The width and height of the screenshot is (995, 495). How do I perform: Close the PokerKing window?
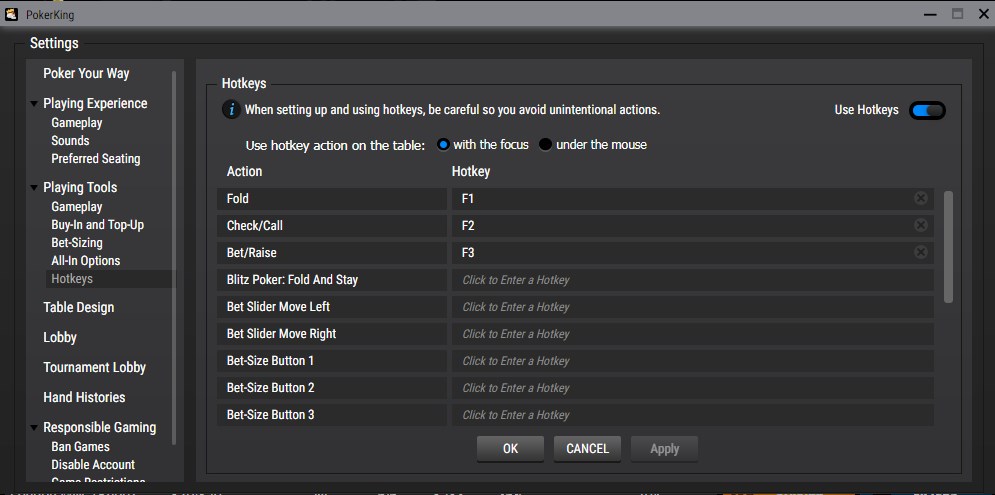click(x=983, y=14)
